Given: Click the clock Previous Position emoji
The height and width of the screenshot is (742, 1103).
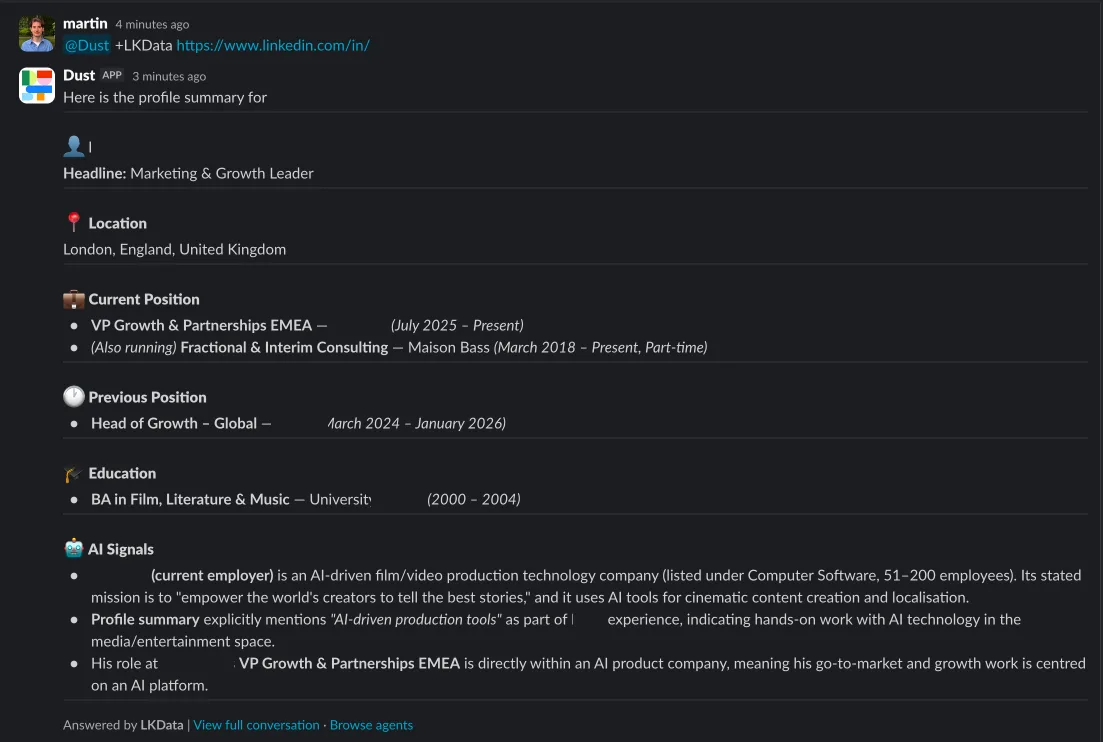Looking at the screenshot, I should (x=74, y=397).
